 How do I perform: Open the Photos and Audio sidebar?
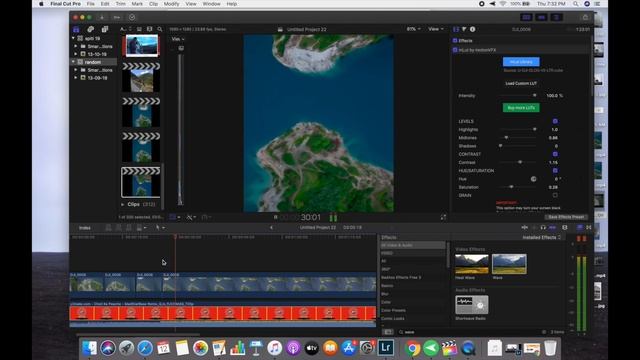(x=90, y=29)
